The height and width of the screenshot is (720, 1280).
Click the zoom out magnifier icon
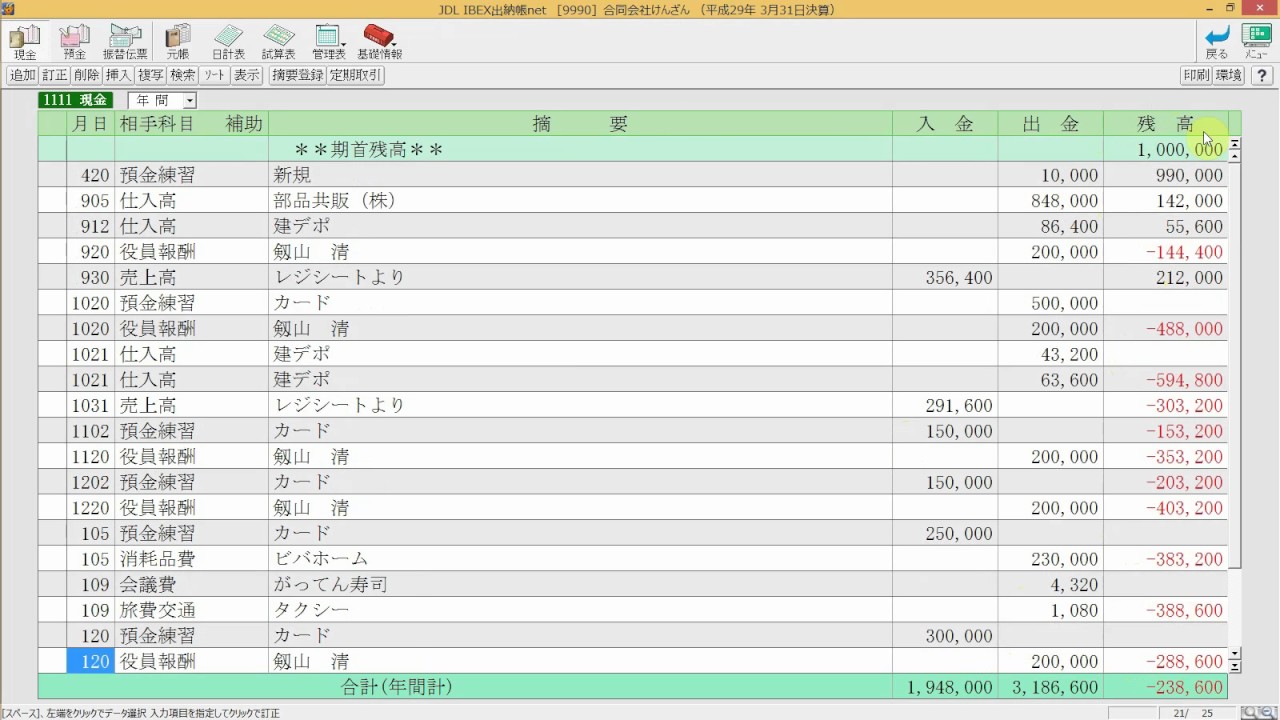[x=1267, y=713]
